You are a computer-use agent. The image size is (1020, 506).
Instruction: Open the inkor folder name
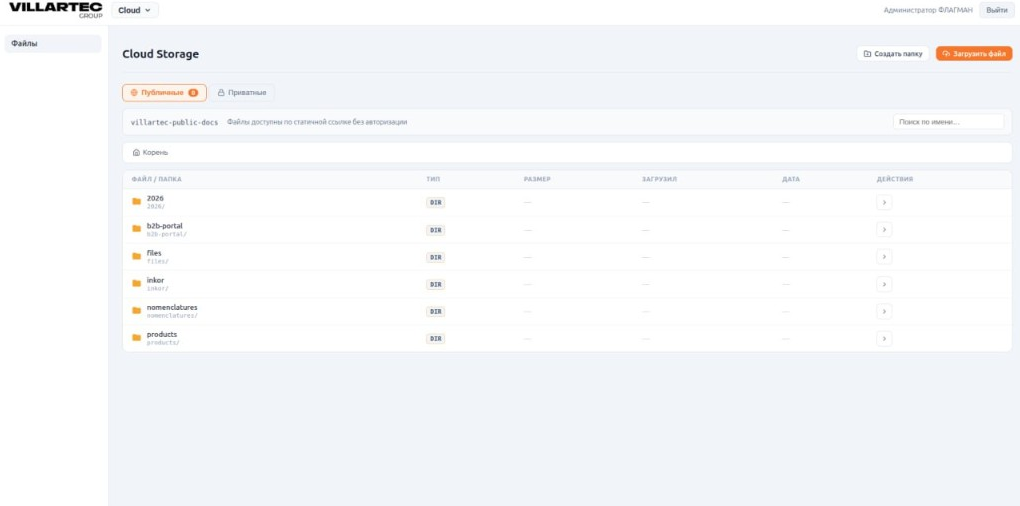coord(155,280)
